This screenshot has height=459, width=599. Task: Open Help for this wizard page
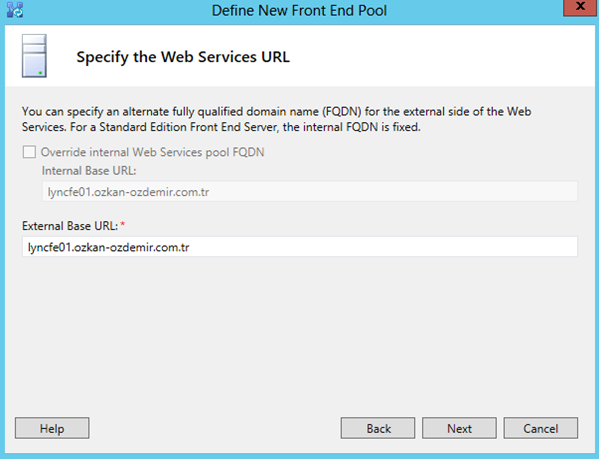pyautogui.click(x=52, y=428)
